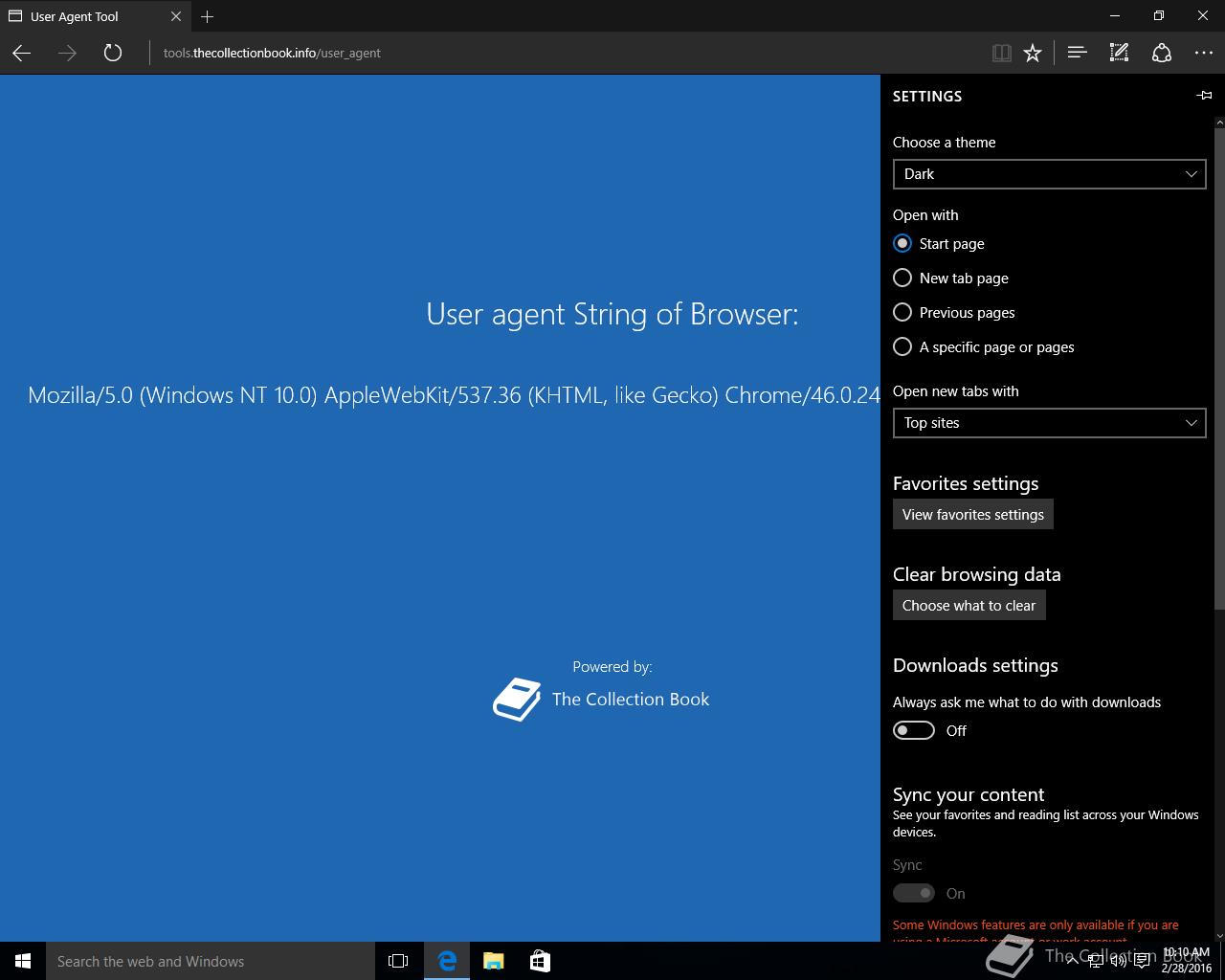Open the Choose a theme dropdown

[1049, 174]
